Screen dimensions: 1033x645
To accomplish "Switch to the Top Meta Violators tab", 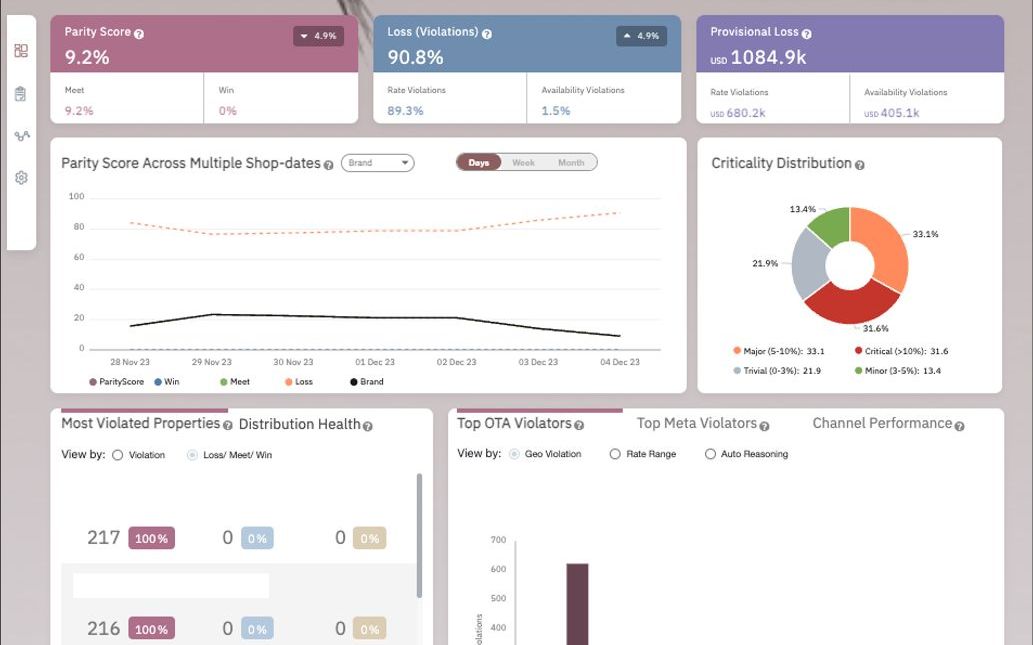I will (x=696, y=424).
